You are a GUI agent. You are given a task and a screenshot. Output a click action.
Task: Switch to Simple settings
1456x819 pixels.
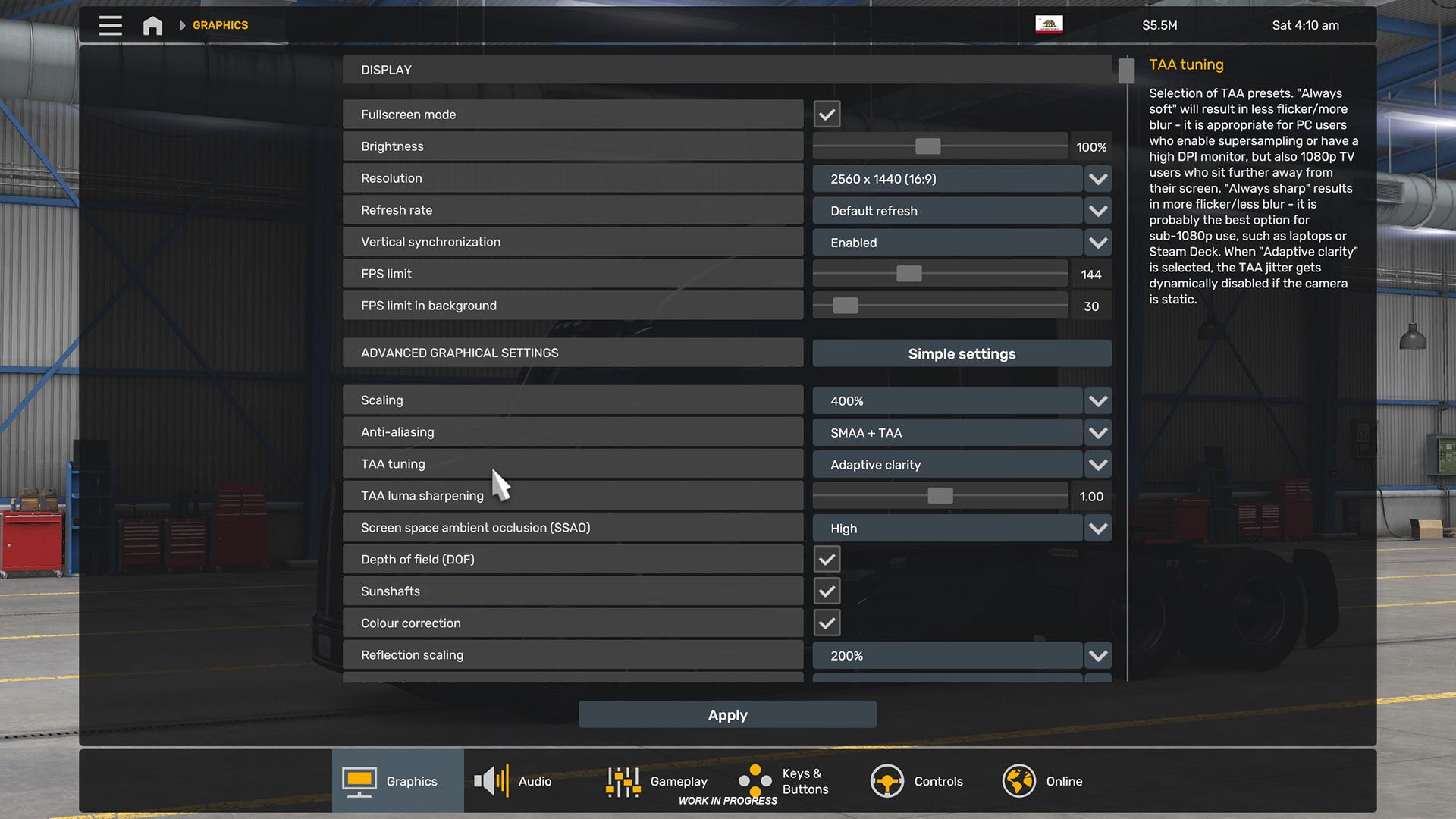click(962, 354)
